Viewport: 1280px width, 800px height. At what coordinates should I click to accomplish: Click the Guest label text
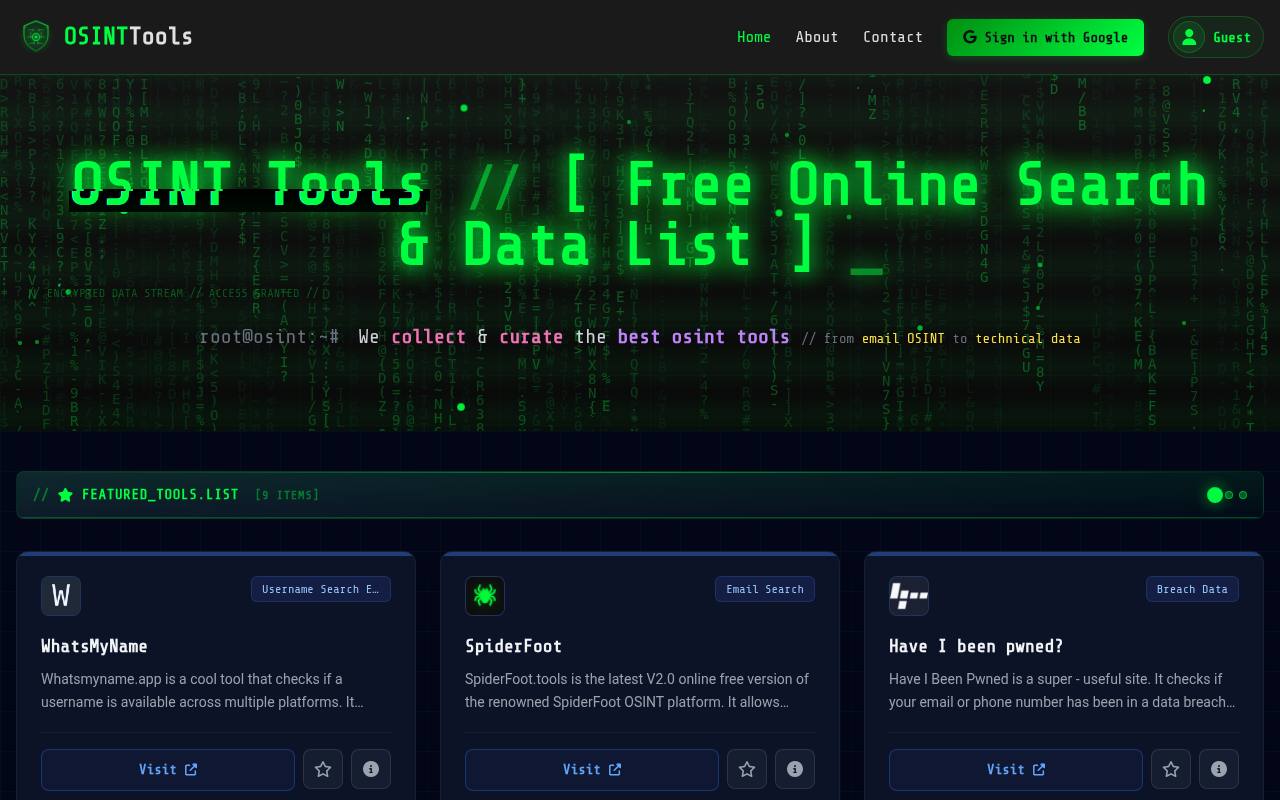tap(1232, 38)
